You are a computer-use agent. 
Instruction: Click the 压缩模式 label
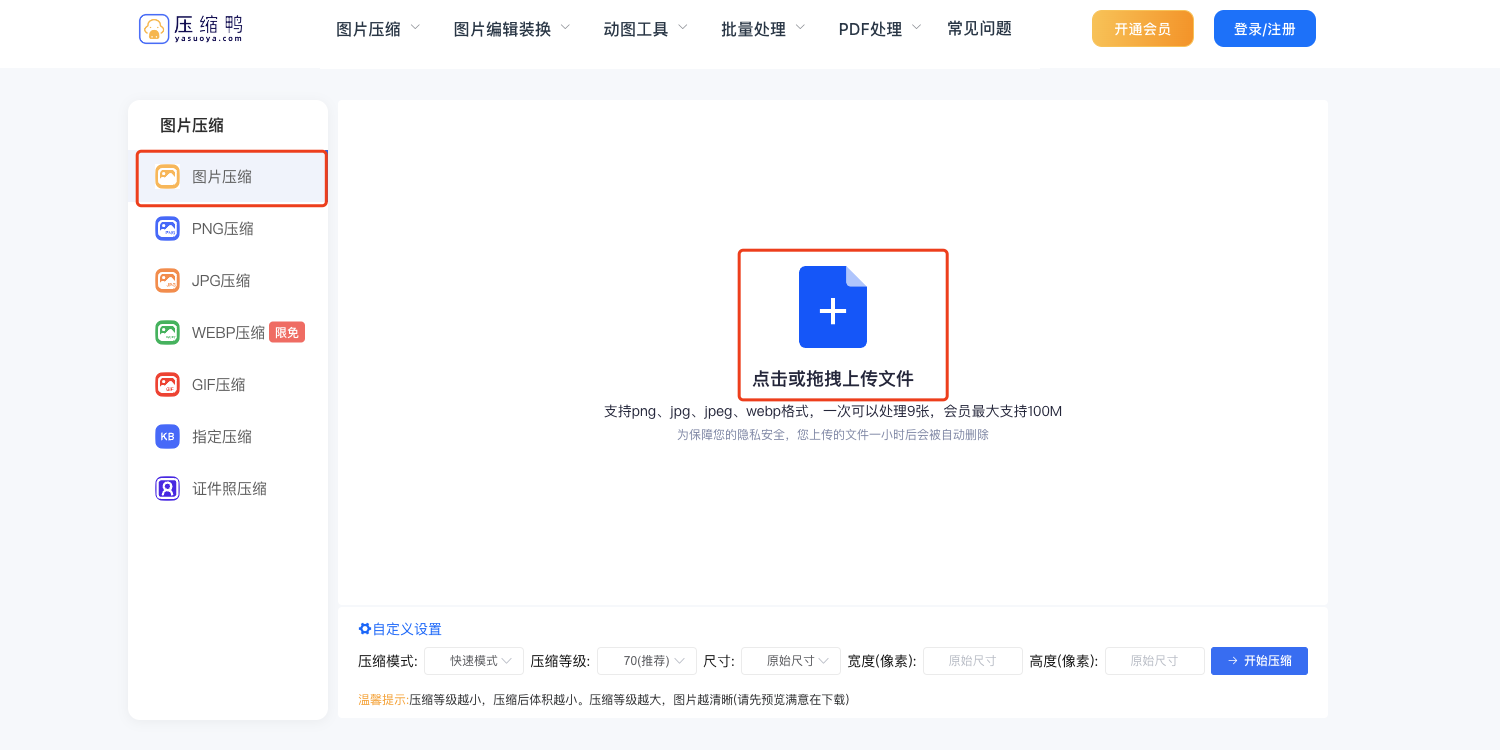pyautogui.click(x=388, y=661)
